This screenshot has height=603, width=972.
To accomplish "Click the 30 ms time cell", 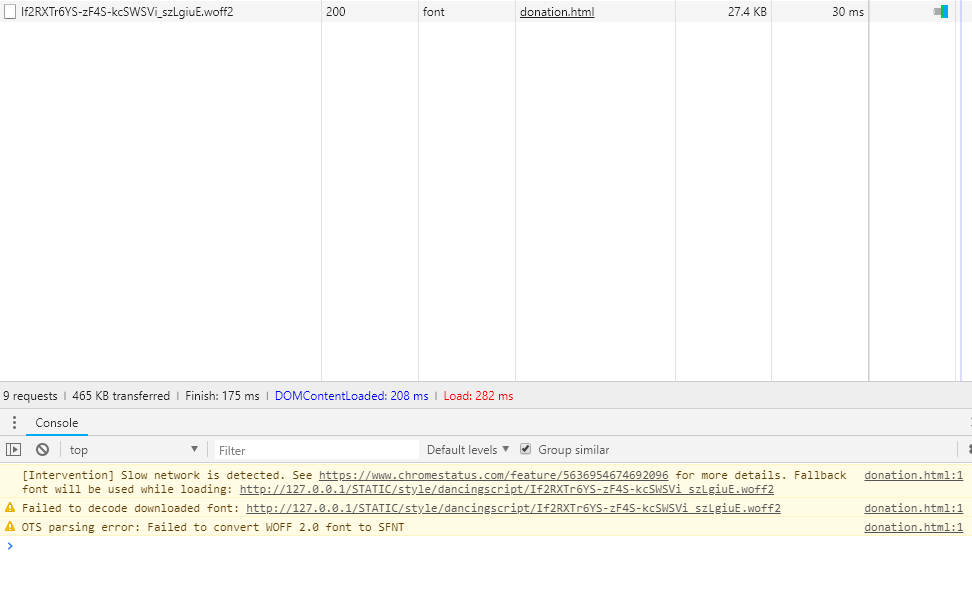I will [847, 12].
